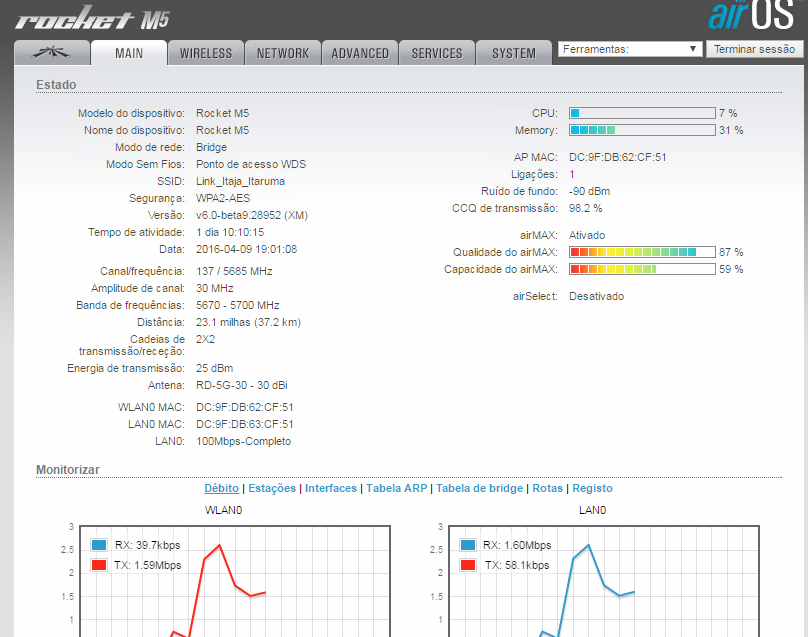This screenshot has width=808, height=637.
Task: Select antenna value RD-5G-30 - 30 dBi
Action: [x=242, y=385]
